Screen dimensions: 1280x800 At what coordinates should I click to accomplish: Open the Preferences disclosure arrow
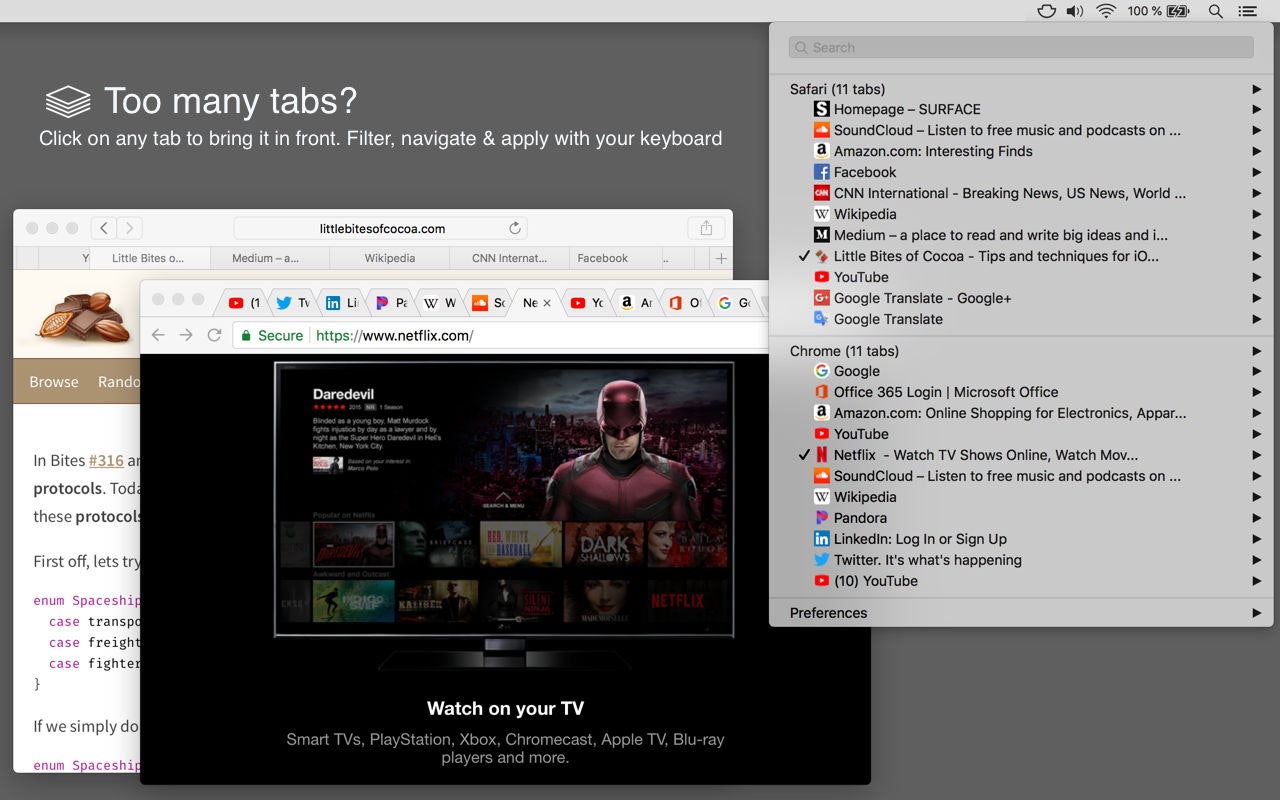pyautogui.click(x=1257, y=612)
